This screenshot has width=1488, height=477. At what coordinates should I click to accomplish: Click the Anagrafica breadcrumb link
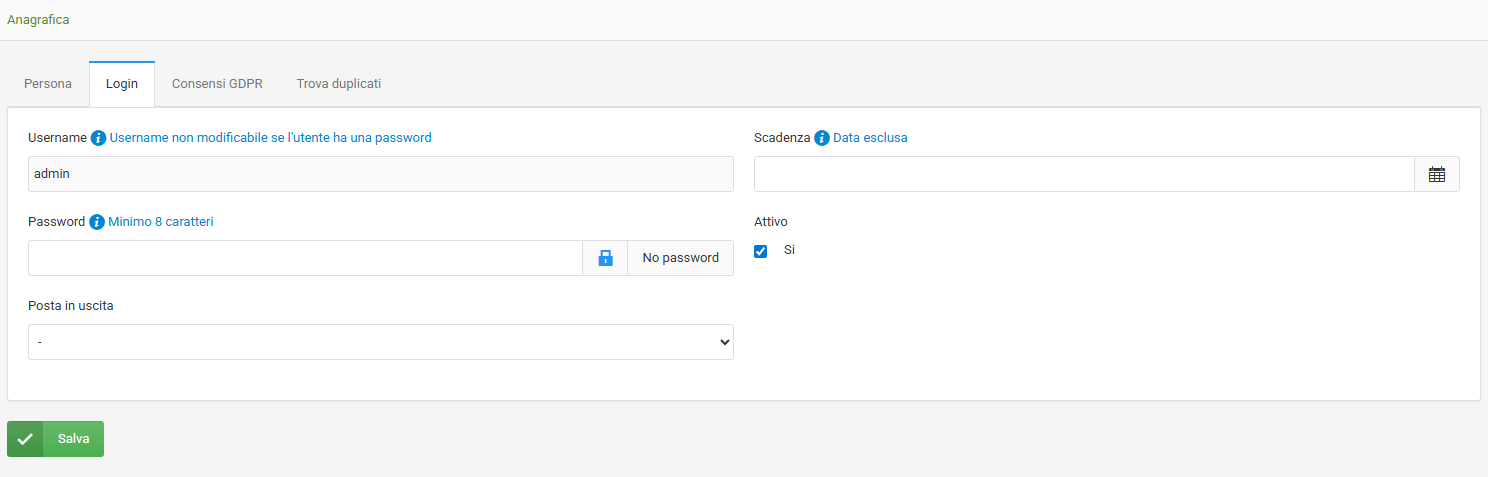click(x=38, y=20)
